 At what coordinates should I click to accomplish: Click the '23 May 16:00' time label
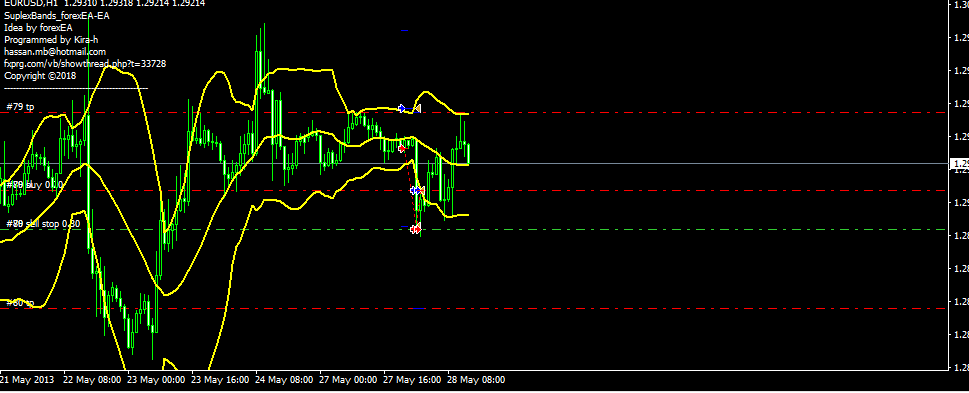(x=221, y=379)
